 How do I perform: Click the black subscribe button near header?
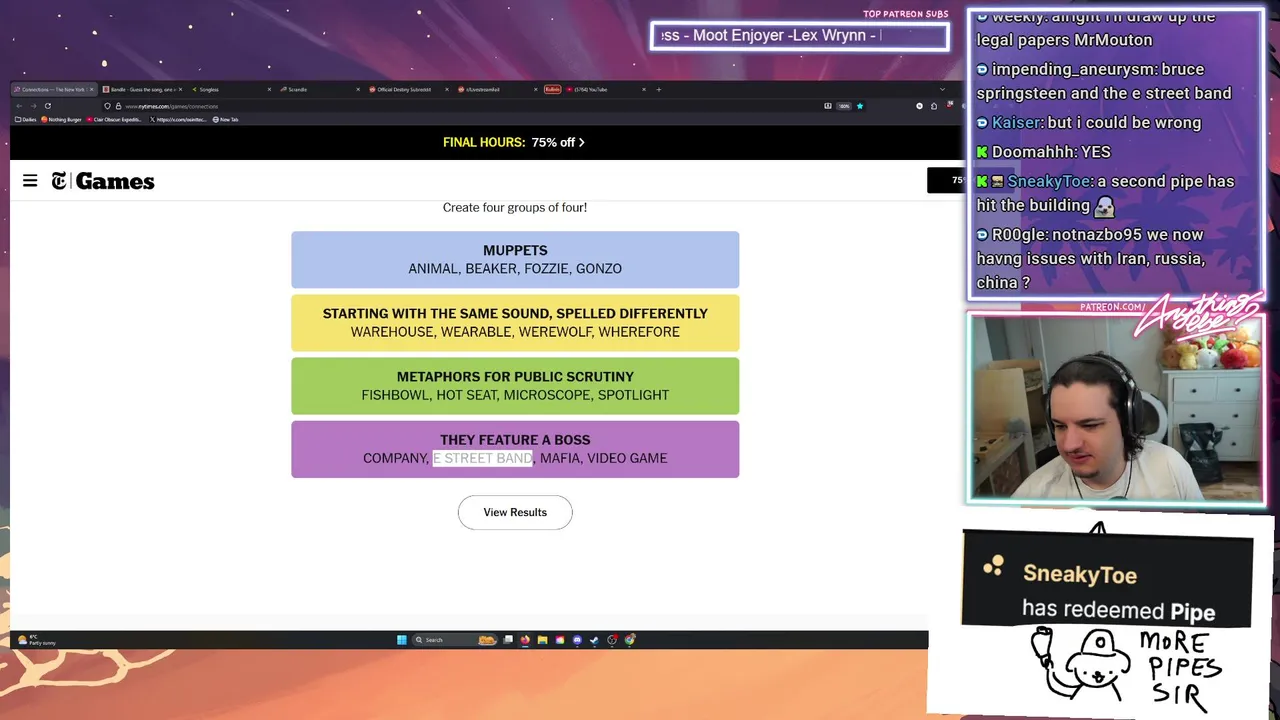pyautogui.click(x=946, y=181)
